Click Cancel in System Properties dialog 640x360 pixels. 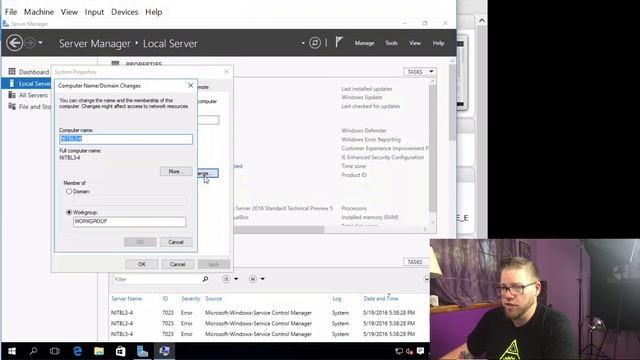tap(178, 264)
